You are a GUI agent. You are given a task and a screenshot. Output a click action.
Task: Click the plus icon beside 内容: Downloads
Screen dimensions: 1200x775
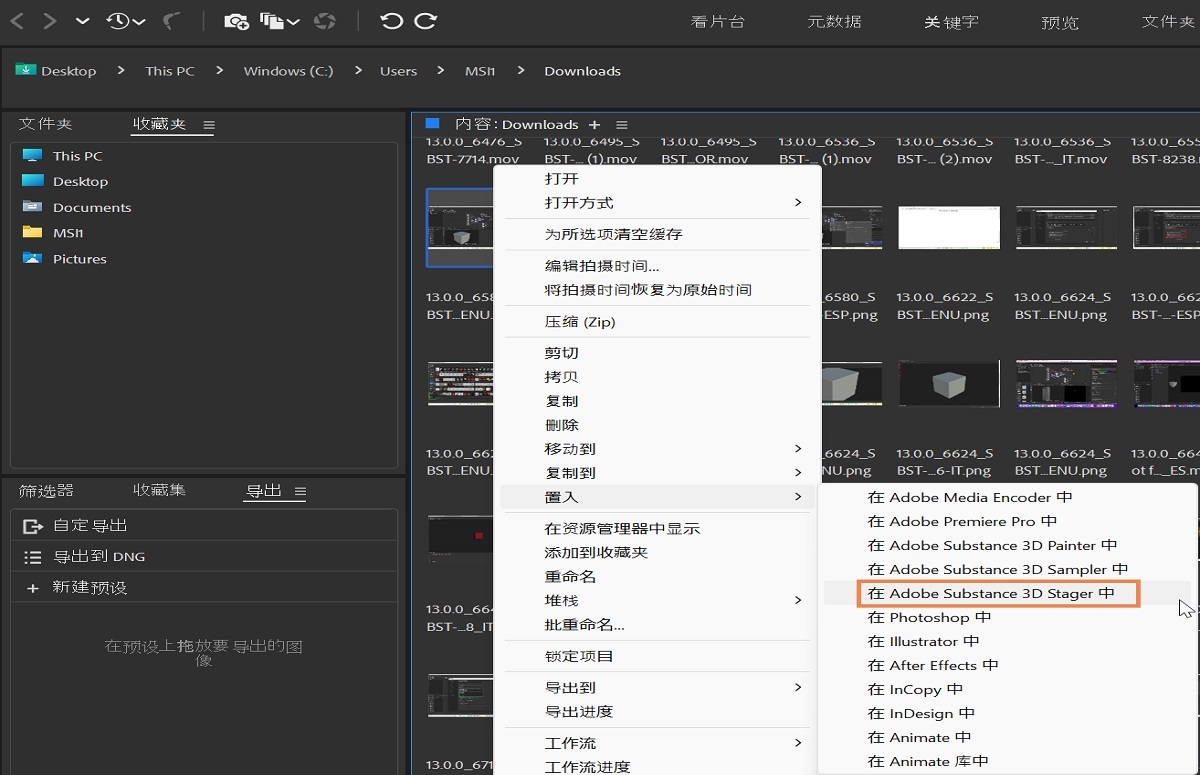pyautogui.click(x=594, y=125)
